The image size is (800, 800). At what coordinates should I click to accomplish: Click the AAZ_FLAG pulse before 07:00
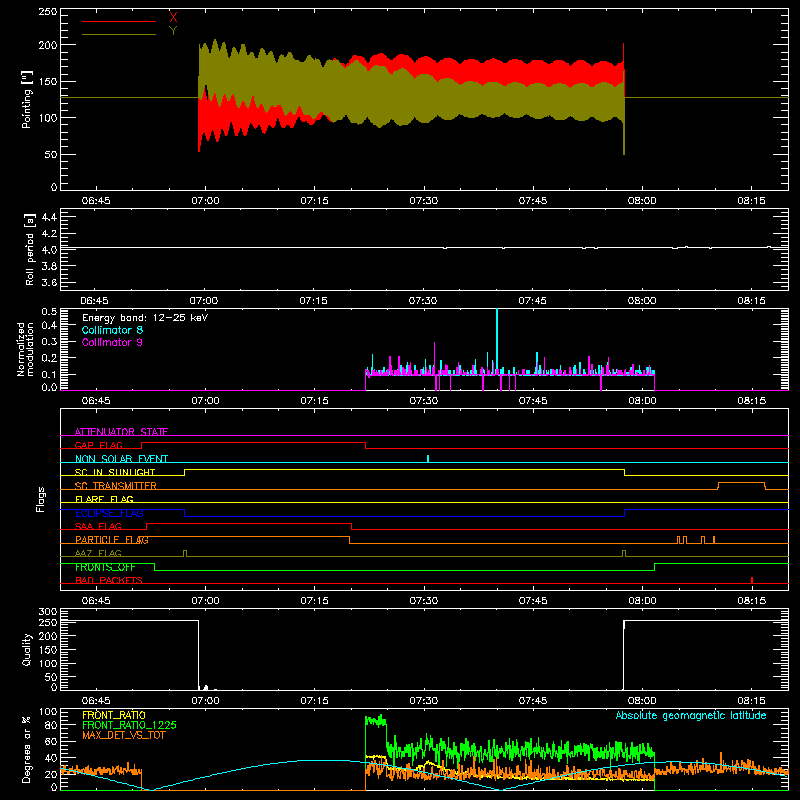tap(185, 553)
